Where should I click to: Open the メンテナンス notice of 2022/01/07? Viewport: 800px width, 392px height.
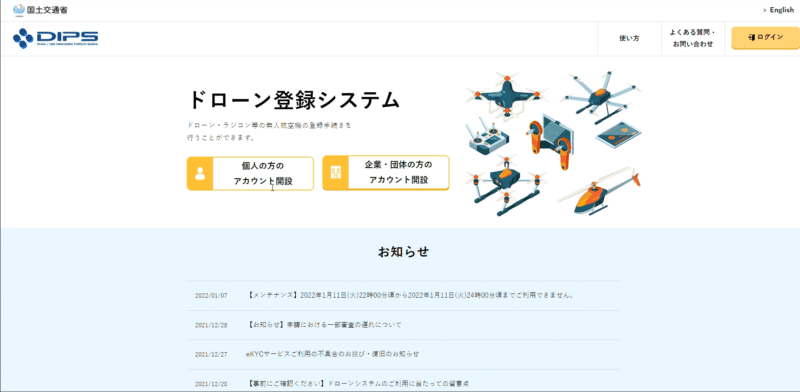tap(410, 295)
